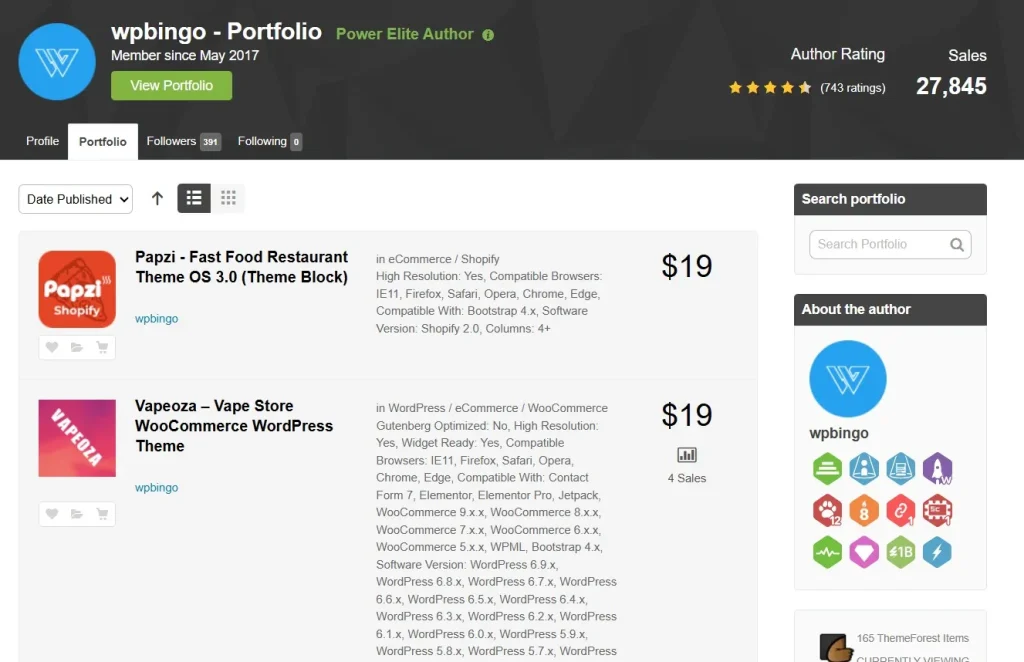Open the Date Published sort dropdown
The height and width of the screenshot is (662, 1024).
click(75, 199)
